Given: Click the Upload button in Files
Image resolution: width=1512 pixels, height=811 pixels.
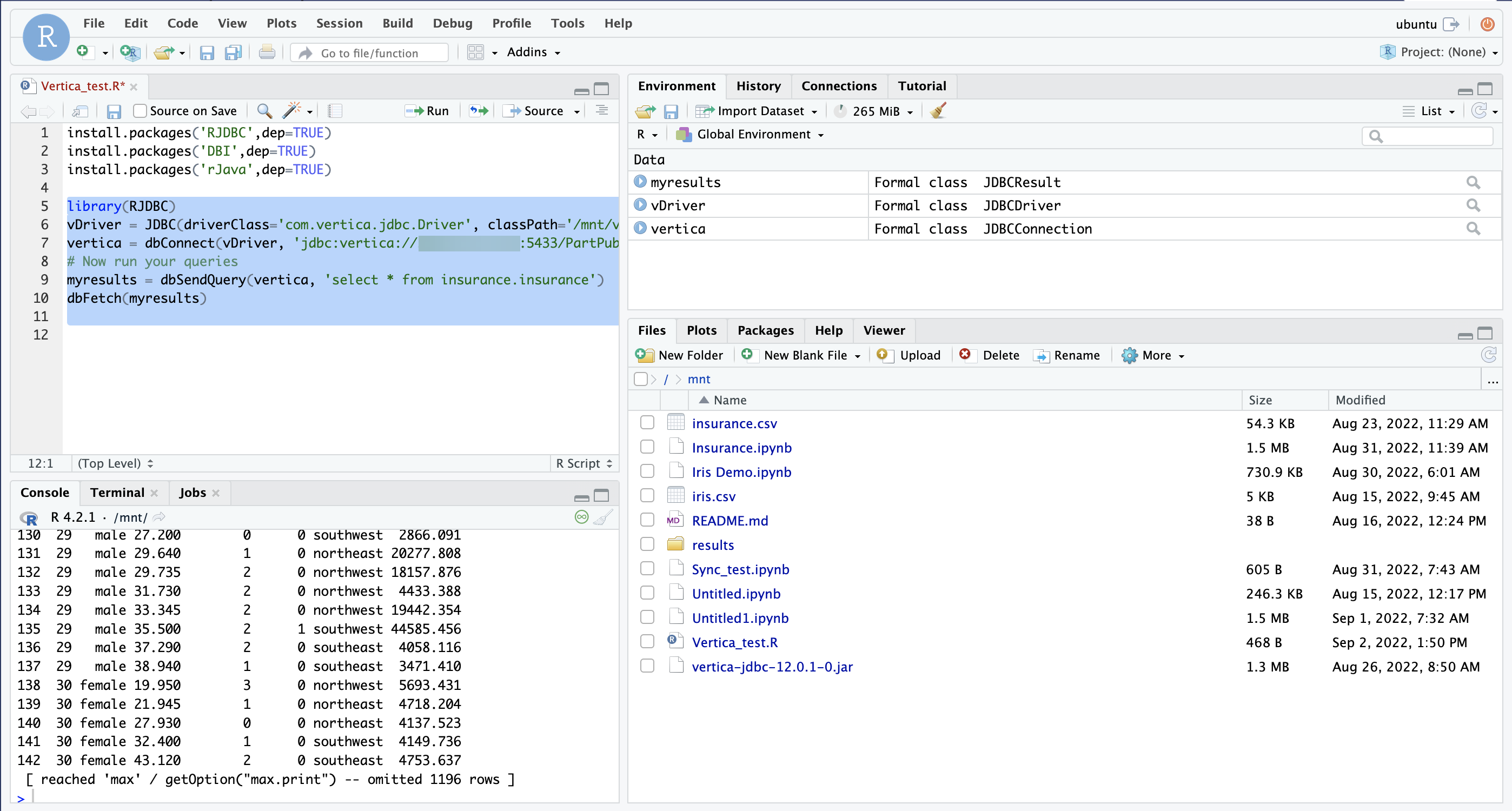Looking at the screenshot, I should [x=908, y=355].
